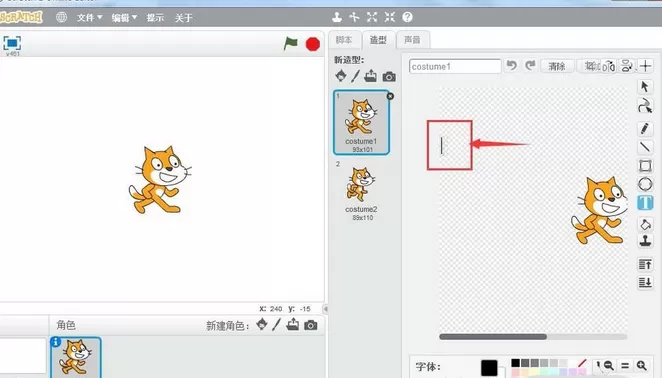Set the costume center crosshair
This screenshot has height=378, width=662.
(x=645, y=66)
